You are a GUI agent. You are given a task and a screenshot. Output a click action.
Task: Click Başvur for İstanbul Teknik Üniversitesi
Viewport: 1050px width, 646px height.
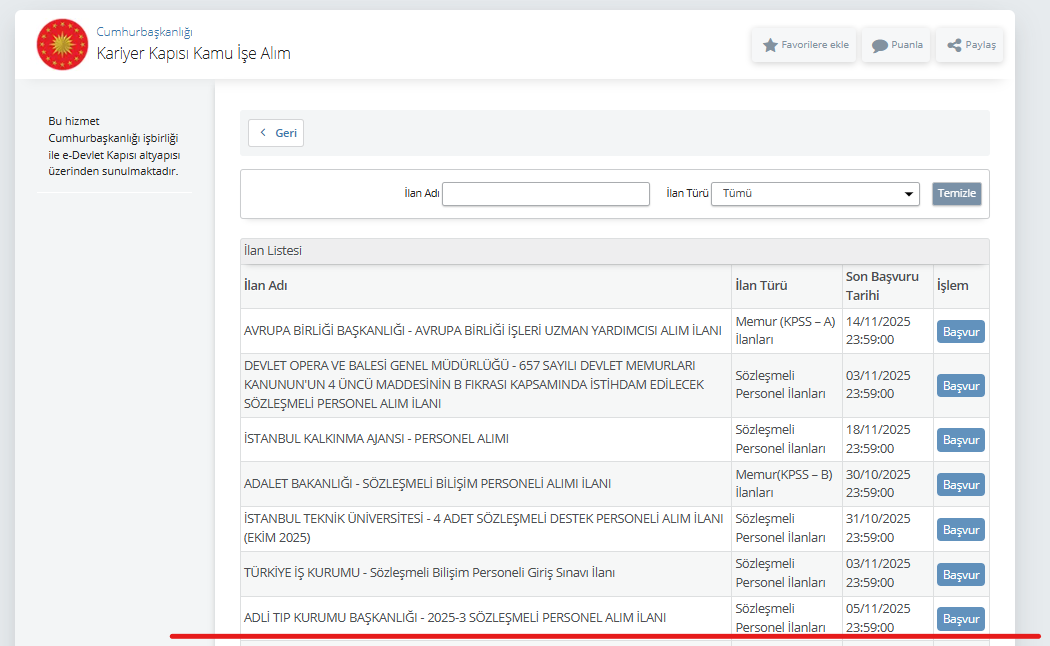click(960, 530)
